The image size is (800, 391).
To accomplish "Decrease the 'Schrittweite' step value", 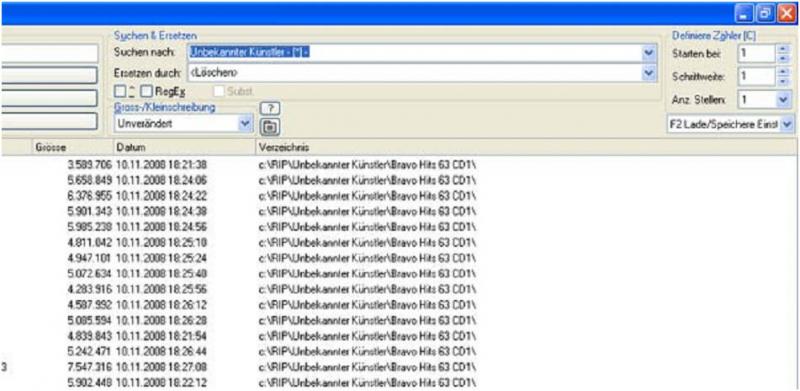I will tap(783, 81).
